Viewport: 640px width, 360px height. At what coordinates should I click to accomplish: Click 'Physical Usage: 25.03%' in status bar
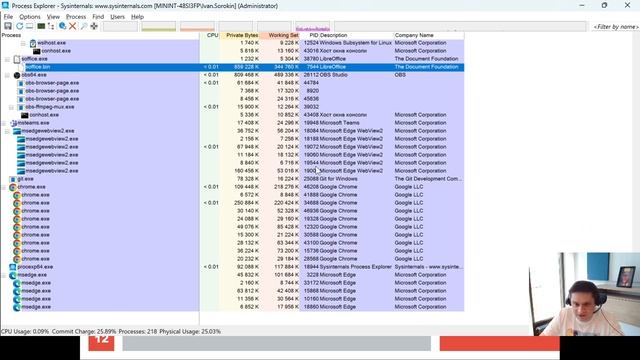[190, 331]
